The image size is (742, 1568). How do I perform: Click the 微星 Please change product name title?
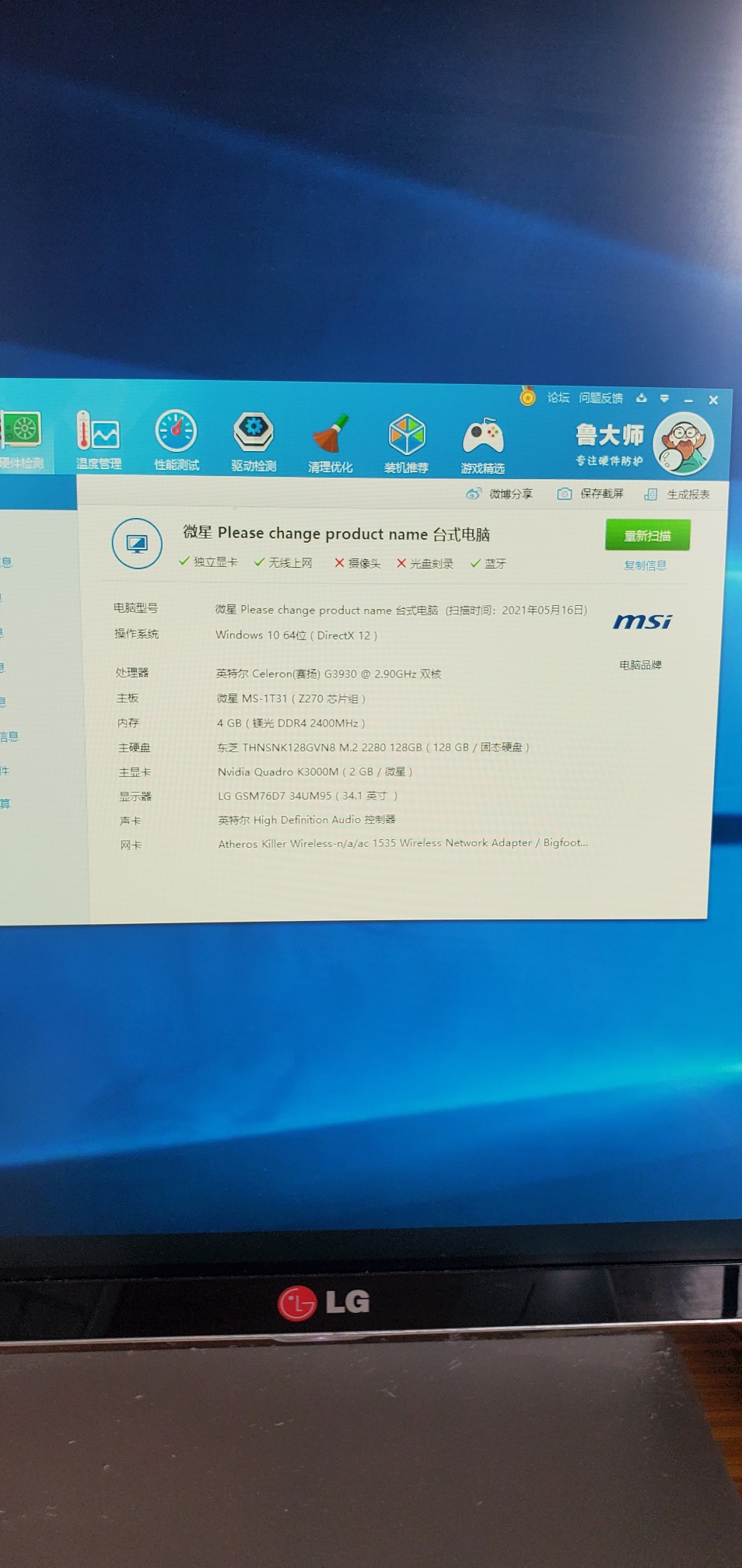point(337,534)
